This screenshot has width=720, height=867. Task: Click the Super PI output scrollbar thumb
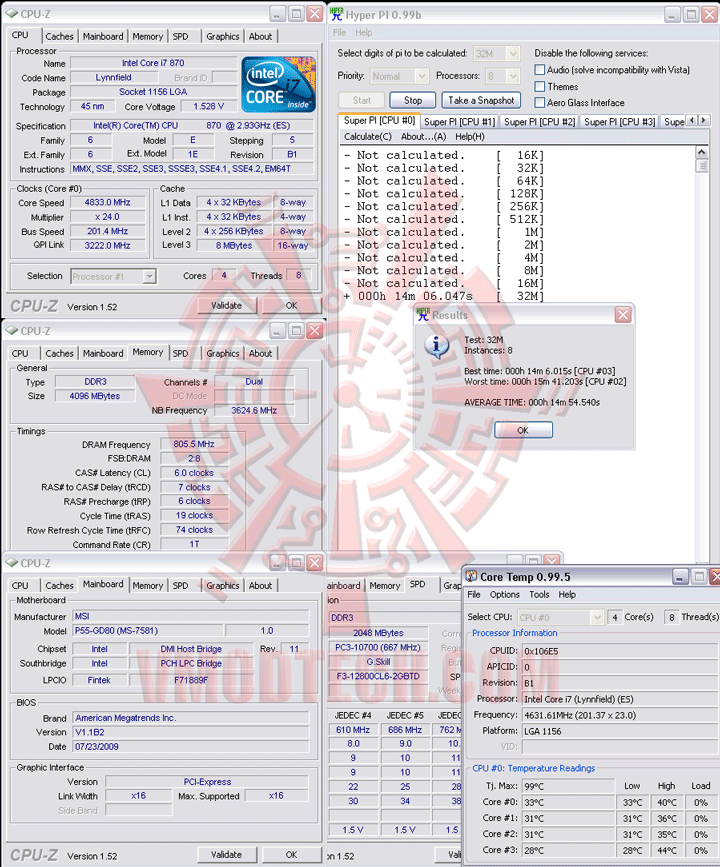[701, 166]
